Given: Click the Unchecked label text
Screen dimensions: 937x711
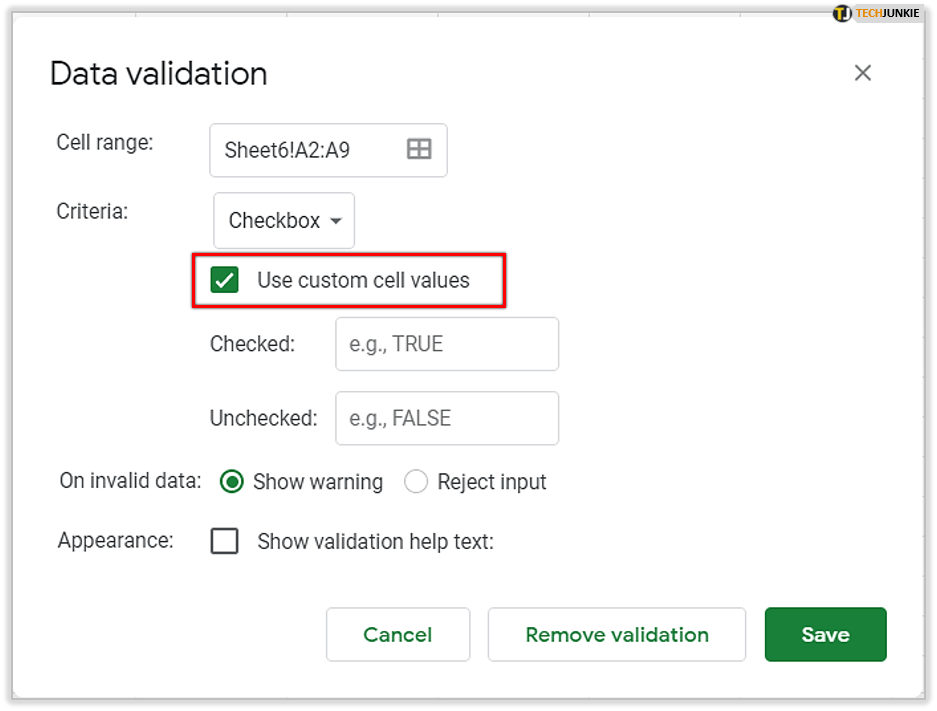Looking at the screenshot, I should coord(263,418).
